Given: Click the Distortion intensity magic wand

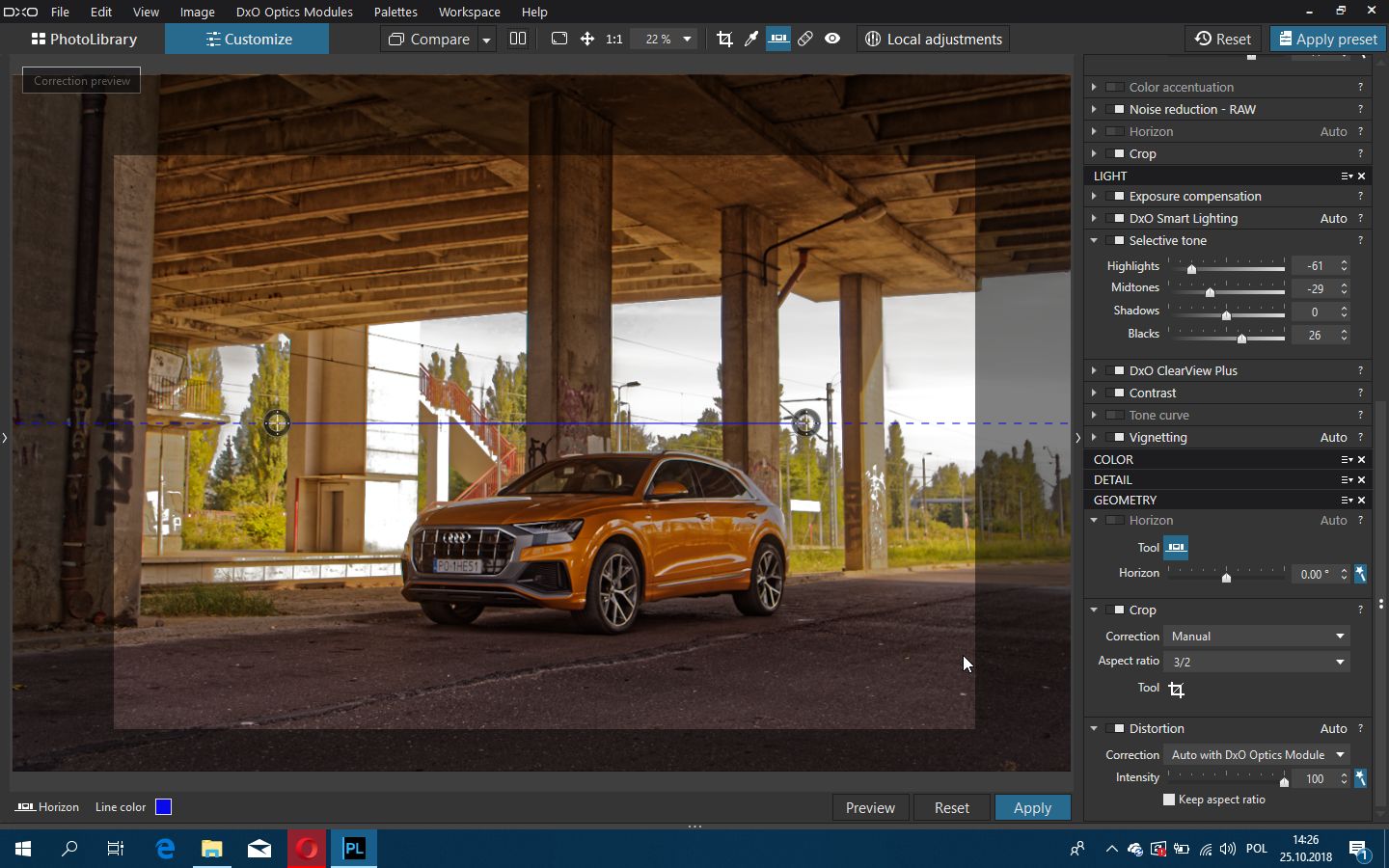Looking at the screenshot, I should [x=1360, y=778].
